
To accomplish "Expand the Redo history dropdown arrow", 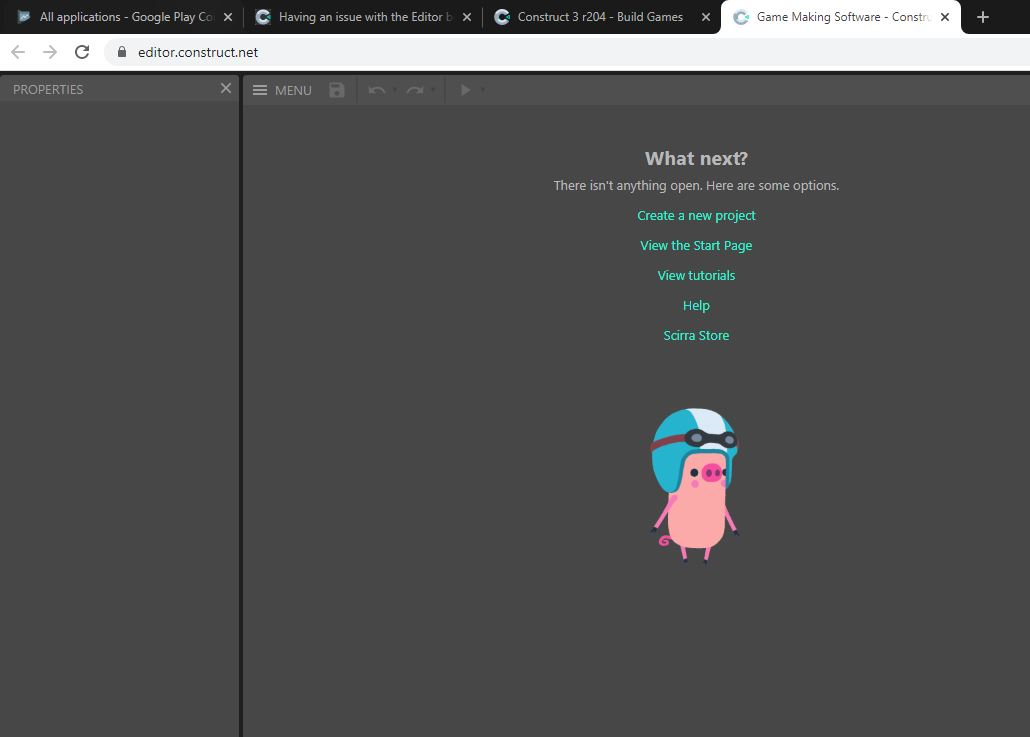I will 433,90.
